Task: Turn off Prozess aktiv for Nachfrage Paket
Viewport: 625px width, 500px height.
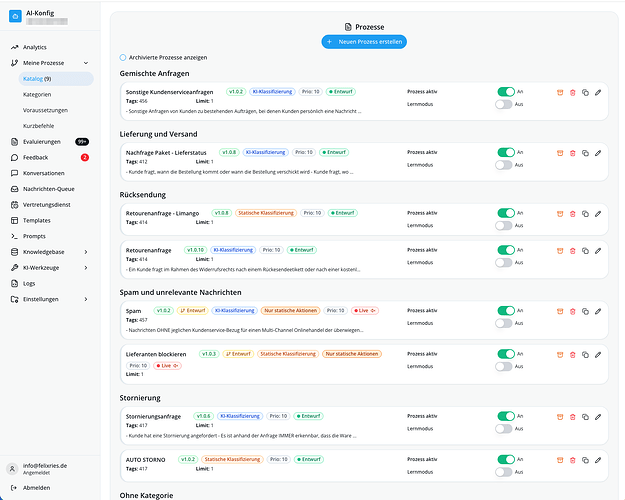Action: tap(506, 152)
